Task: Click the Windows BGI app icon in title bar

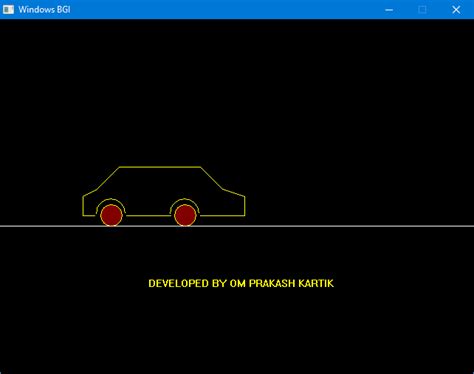Action: click(8, 9)
